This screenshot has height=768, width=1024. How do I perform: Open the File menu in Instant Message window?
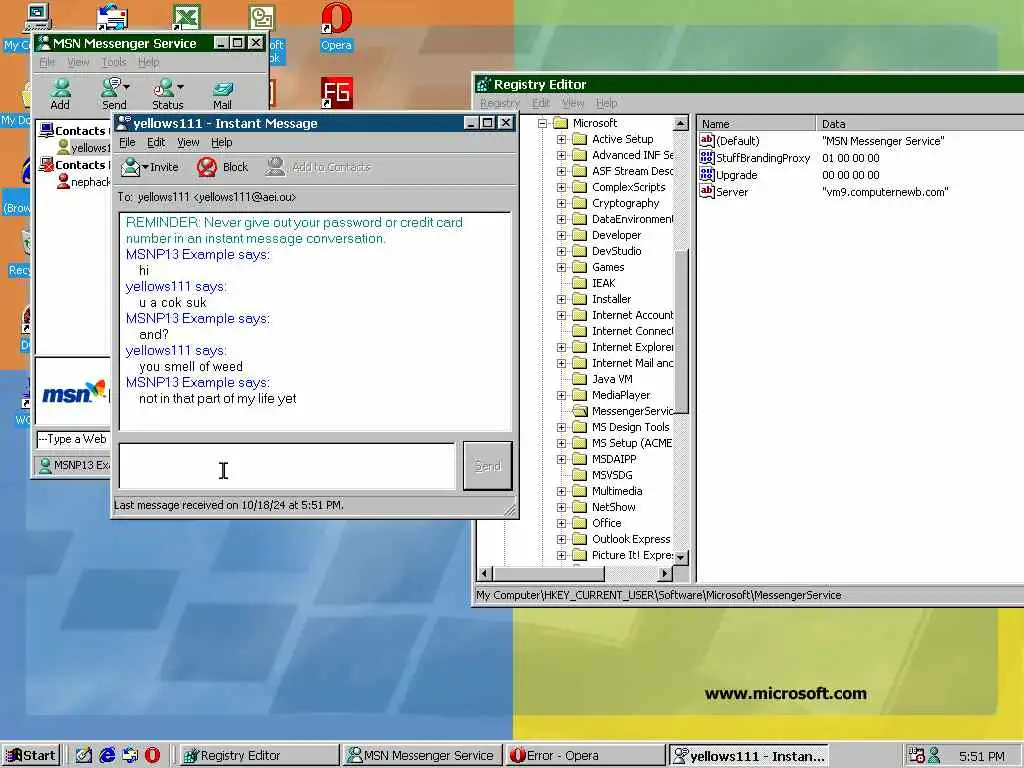click(x=127, y=142)
